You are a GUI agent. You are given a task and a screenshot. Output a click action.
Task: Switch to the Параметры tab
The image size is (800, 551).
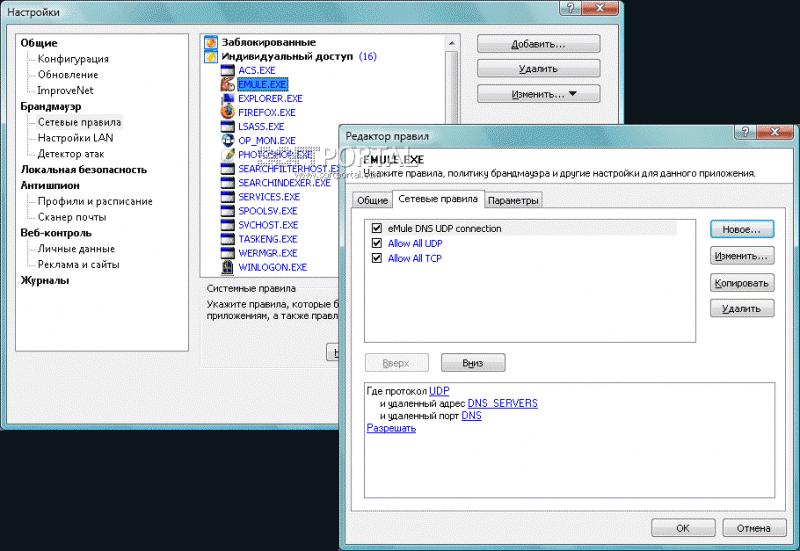pyautogui.click(x=513, y=201)
